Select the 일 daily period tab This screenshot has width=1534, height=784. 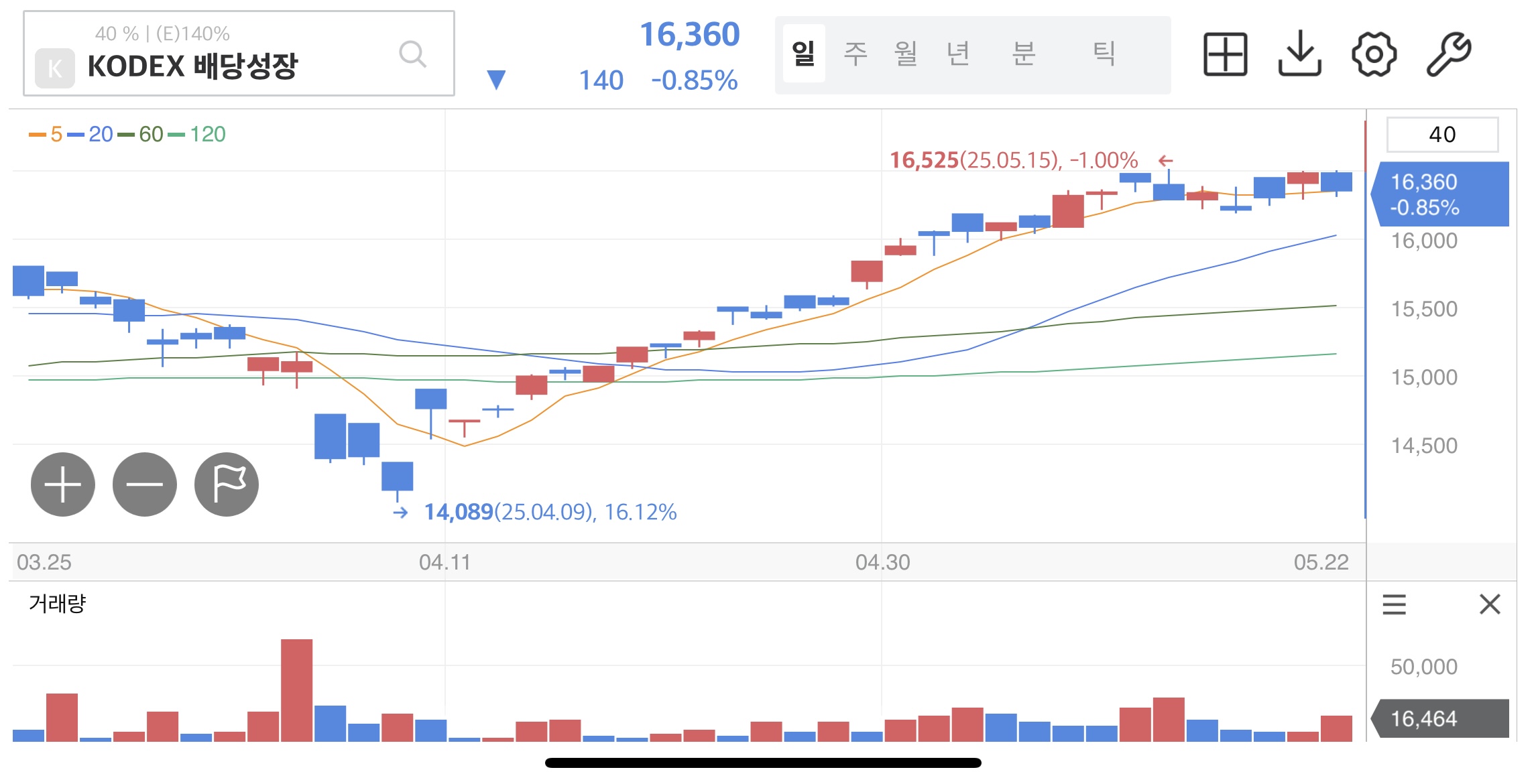803,54
